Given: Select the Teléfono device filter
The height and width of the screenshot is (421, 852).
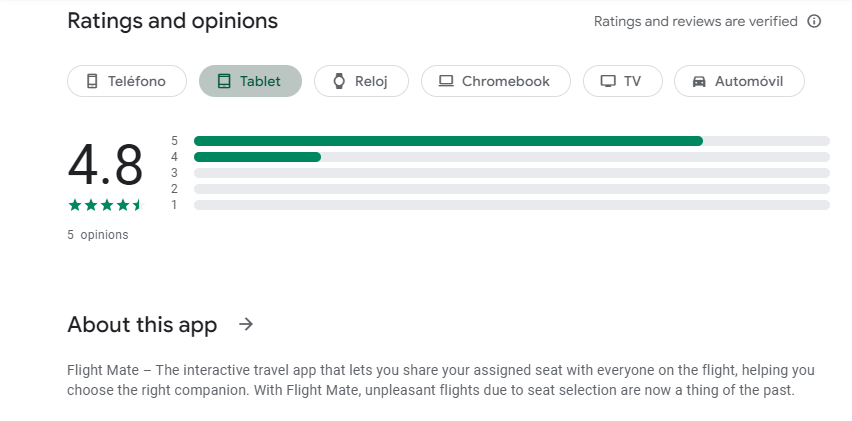Looking at the screenshot, I should tap(127, 81).
